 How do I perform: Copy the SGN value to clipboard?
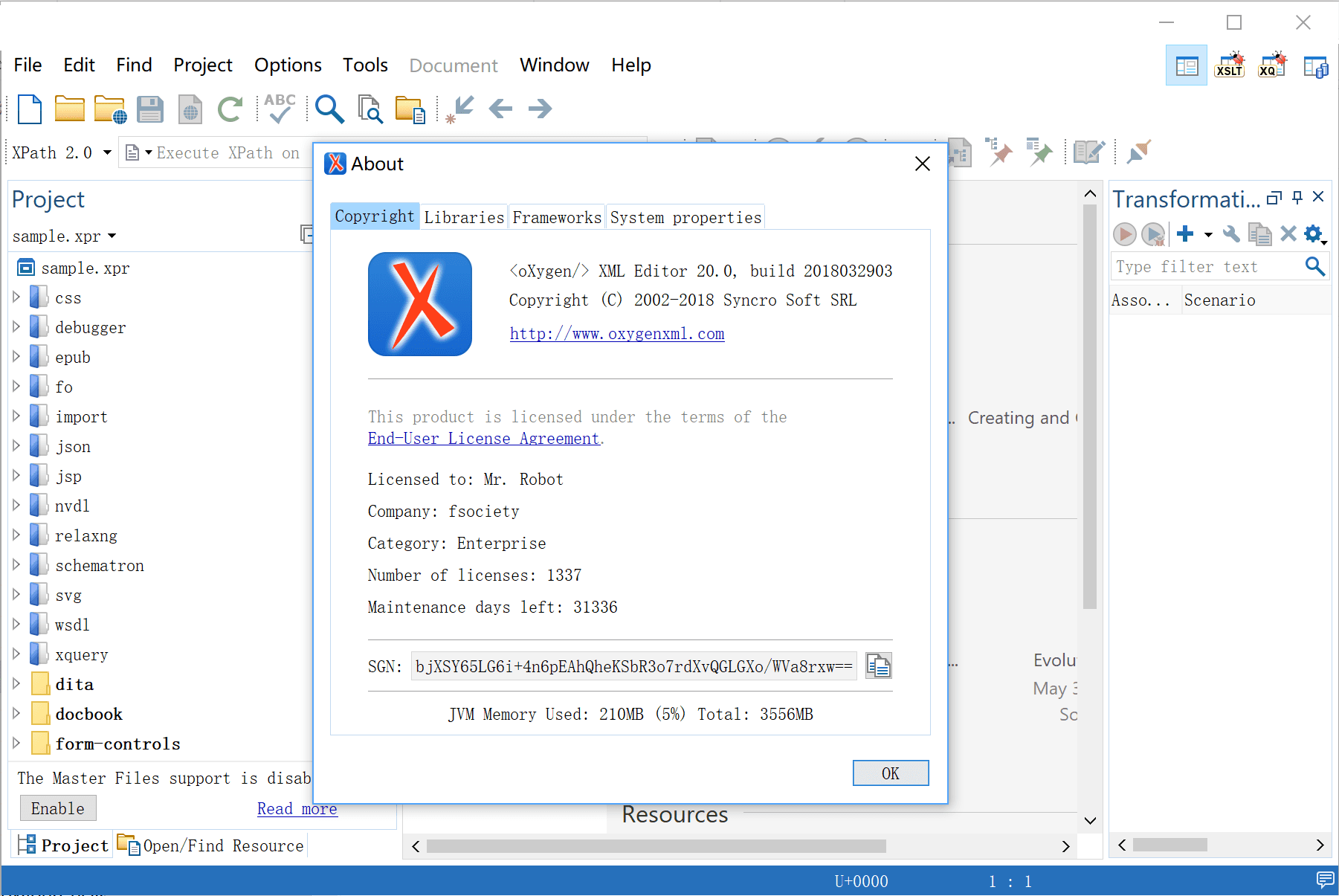click(878, 665)
